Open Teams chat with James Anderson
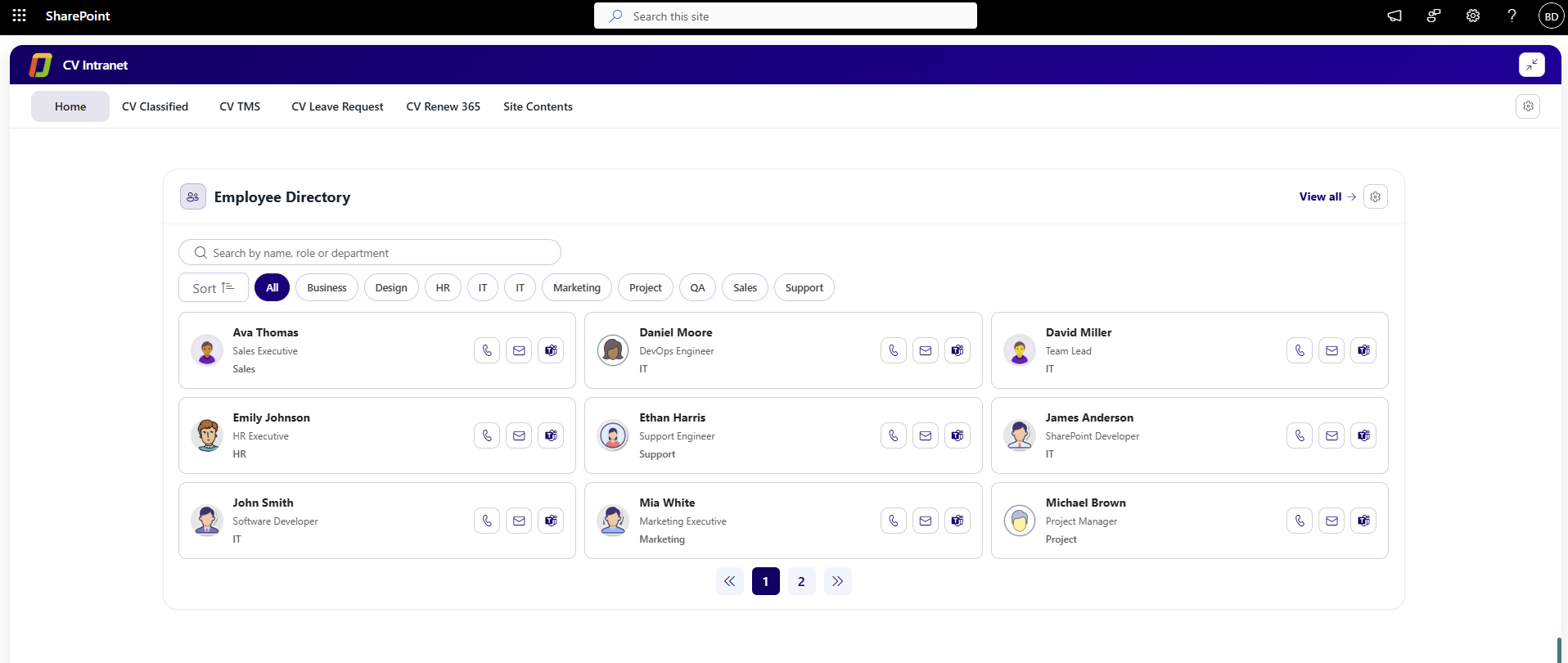 pos(1363,435)
